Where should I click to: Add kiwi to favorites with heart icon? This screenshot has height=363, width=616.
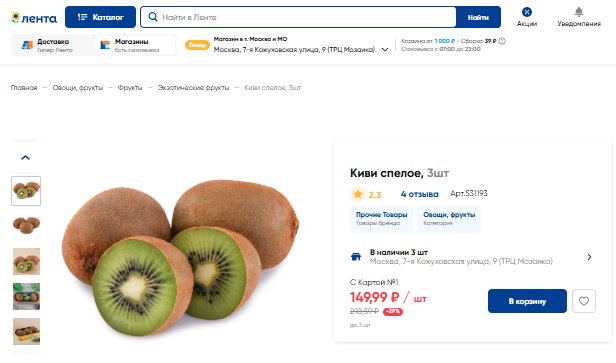pyautogui.click(x=584, y=301)
